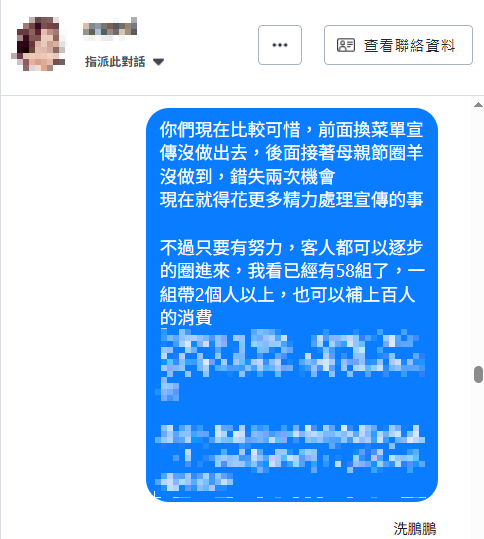Viewport: 484px width, 539px height.
Task: Click the line ending 錯失兩次機會
Action: 248,176
